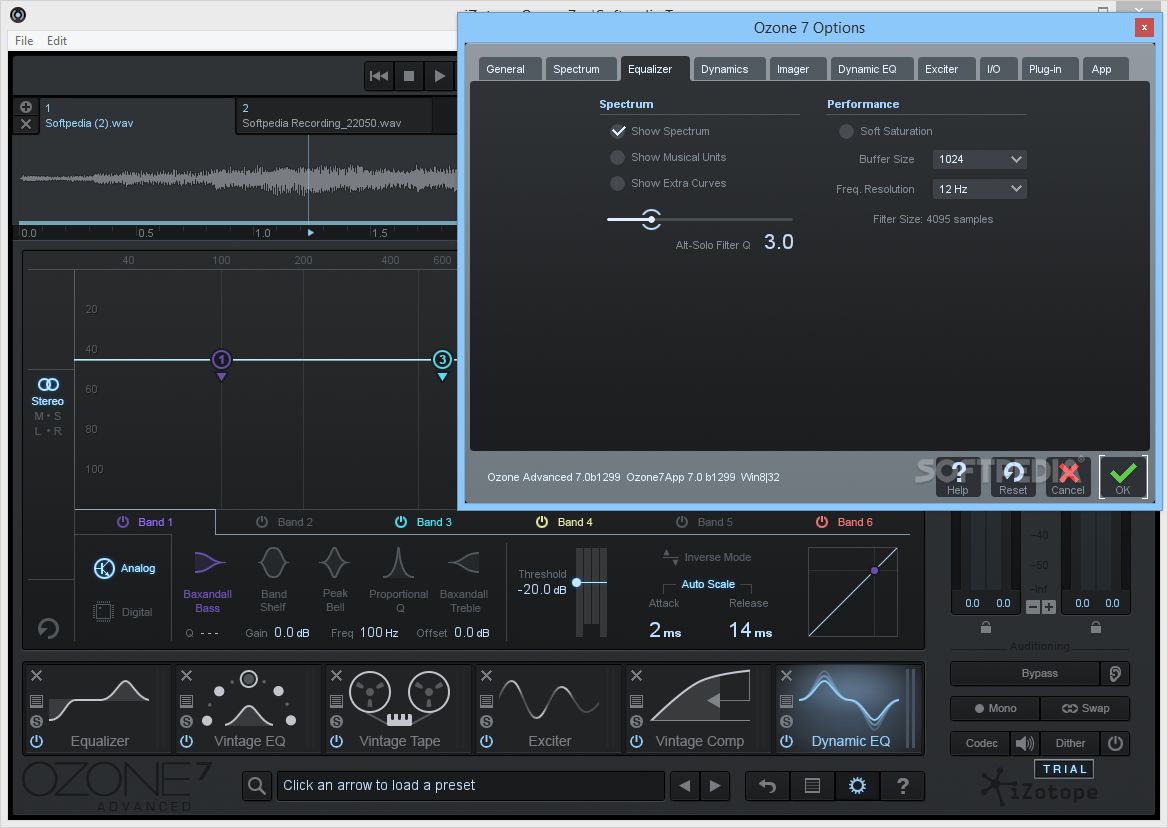Choose Analog filter mode
The height and width of the screenshot is (828, 1168).
[124, 568]
